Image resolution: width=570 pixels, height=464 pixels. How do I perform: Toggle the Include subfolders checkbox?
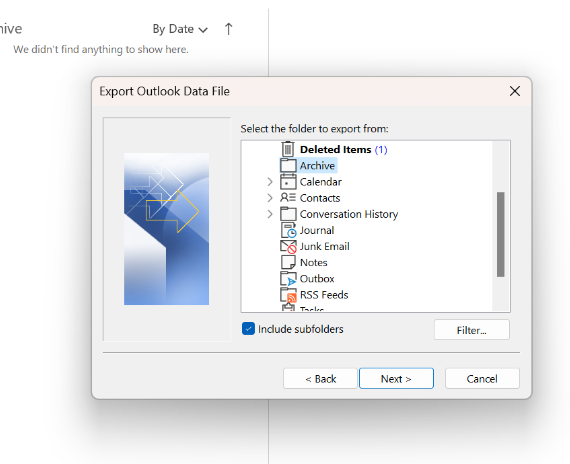248,329
